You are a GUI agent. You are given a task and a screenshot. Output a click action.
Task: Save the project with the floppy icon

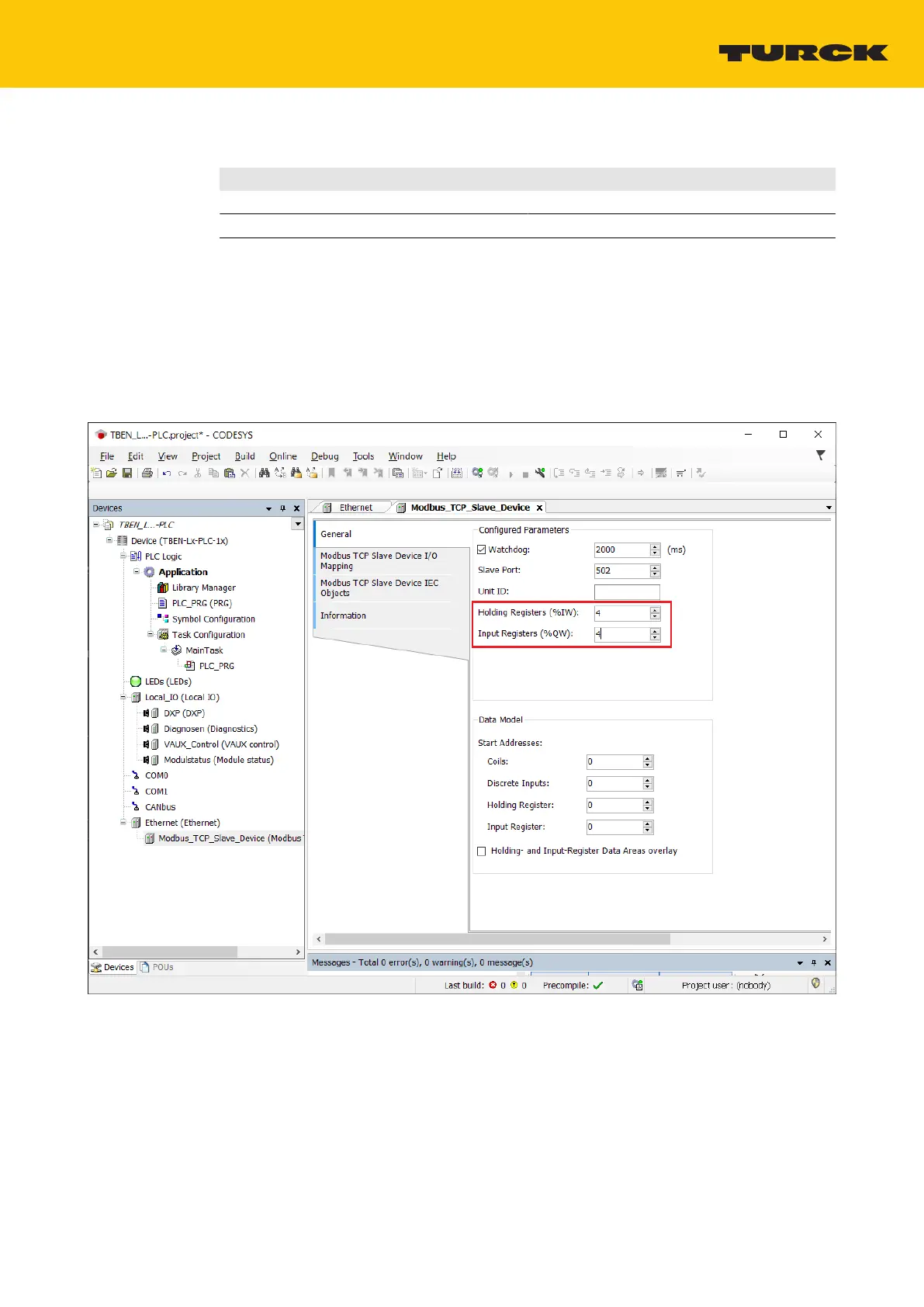pos(126,473)
